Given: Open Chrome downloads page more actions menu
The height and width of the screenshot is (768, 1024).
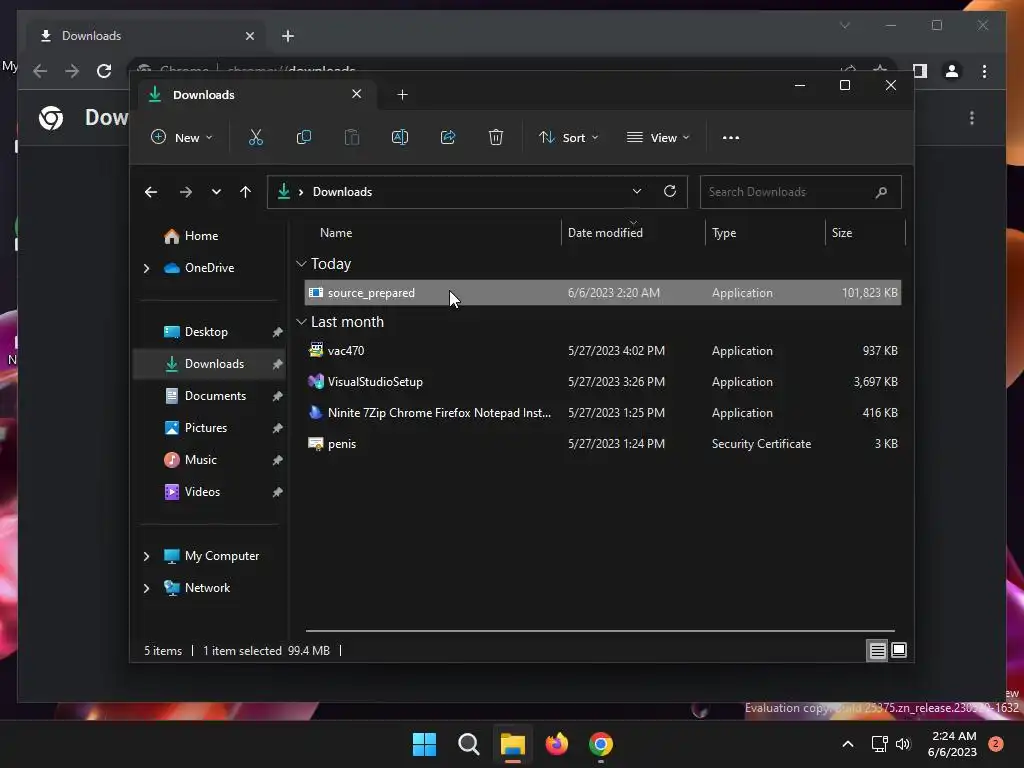Looking at the screenshot, I should [x=972, y=118].
